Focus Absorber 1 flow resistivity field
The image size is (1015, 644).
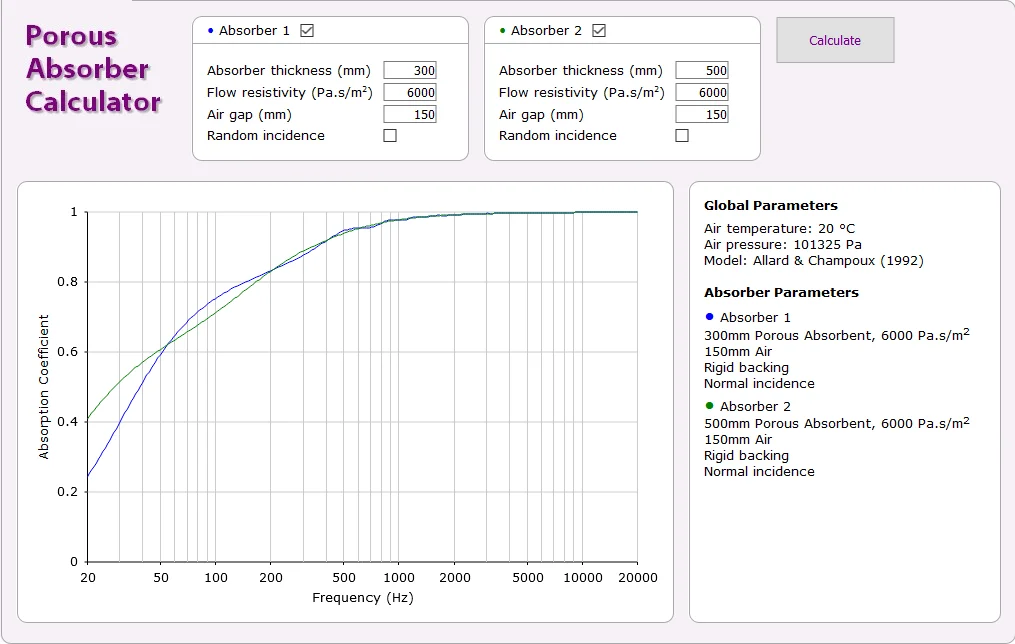410,93
